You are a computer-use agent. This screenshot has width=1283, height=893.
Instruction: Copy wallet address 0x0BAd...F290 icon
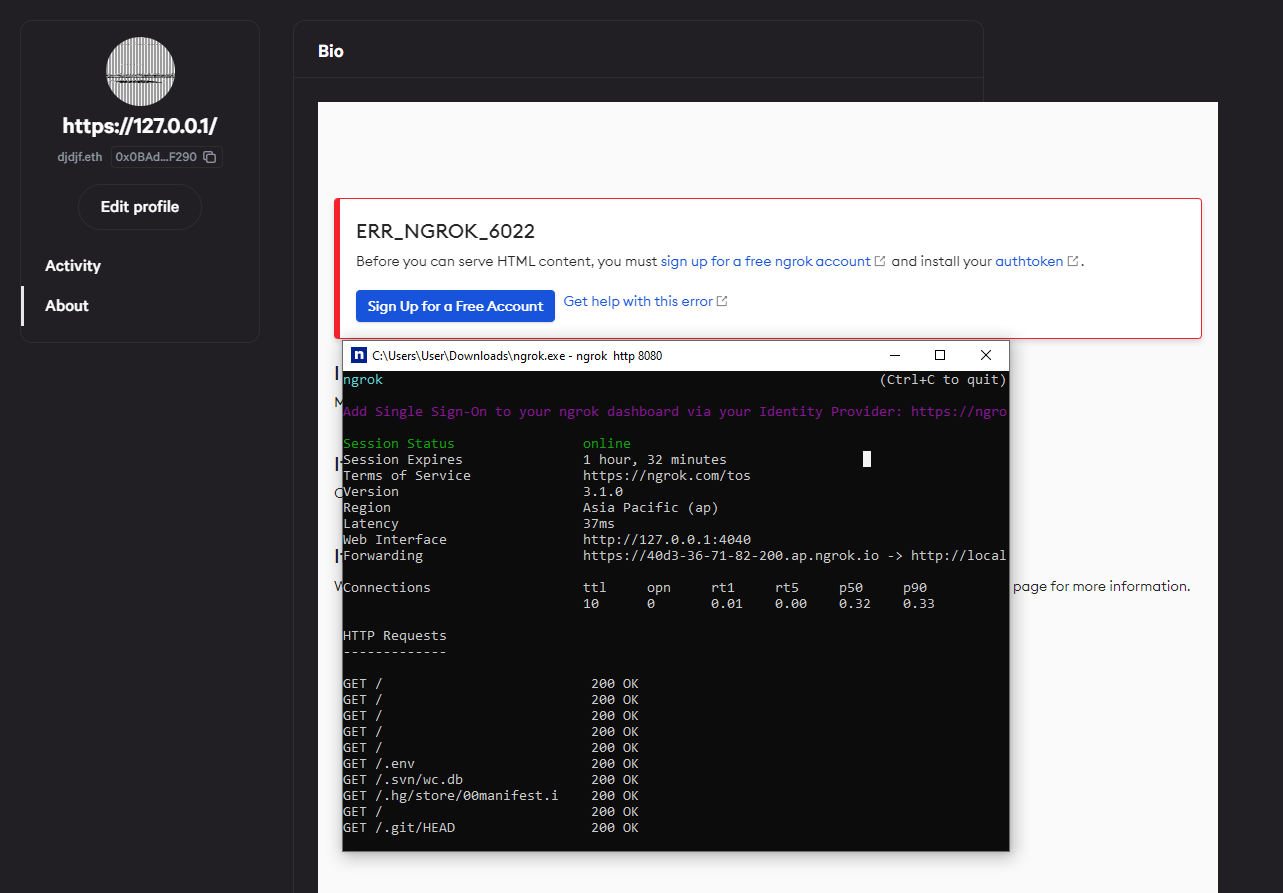pos(210,157)
